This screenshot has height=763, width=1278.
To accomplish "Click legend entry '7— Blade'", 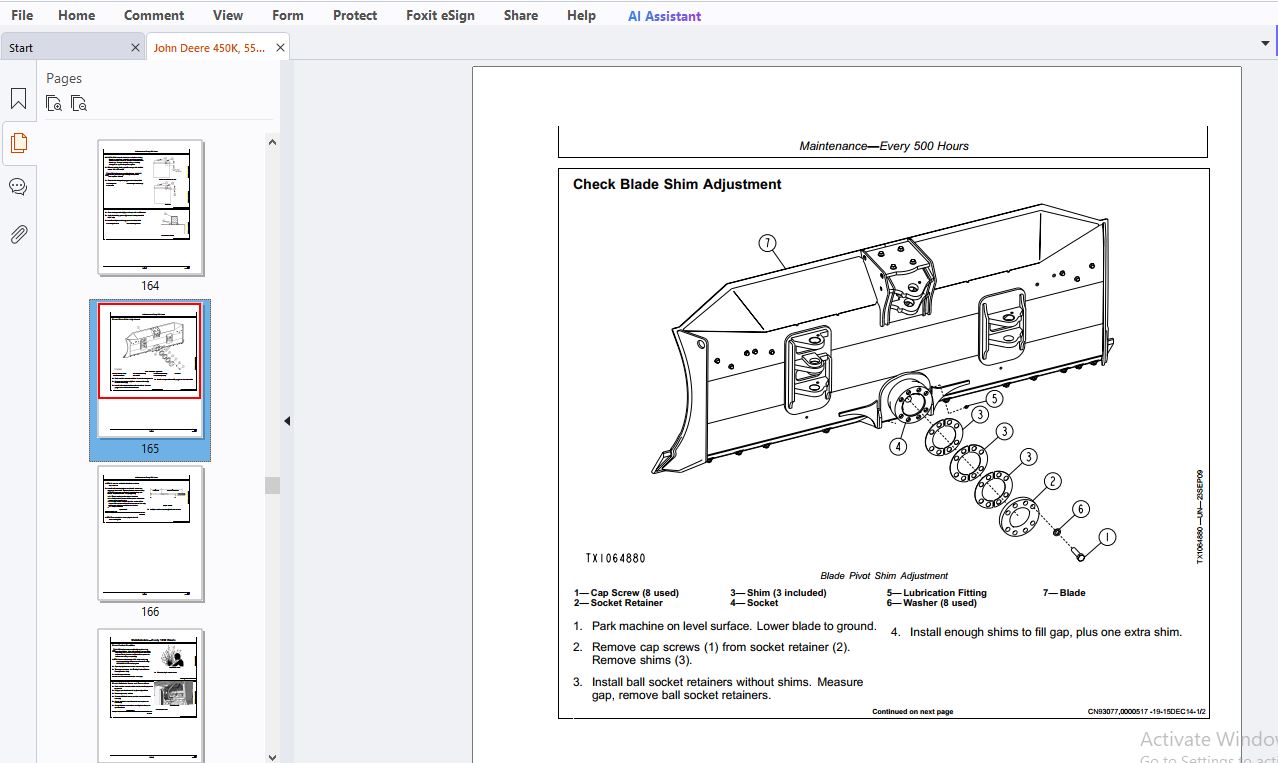I will pos(1064,593).
